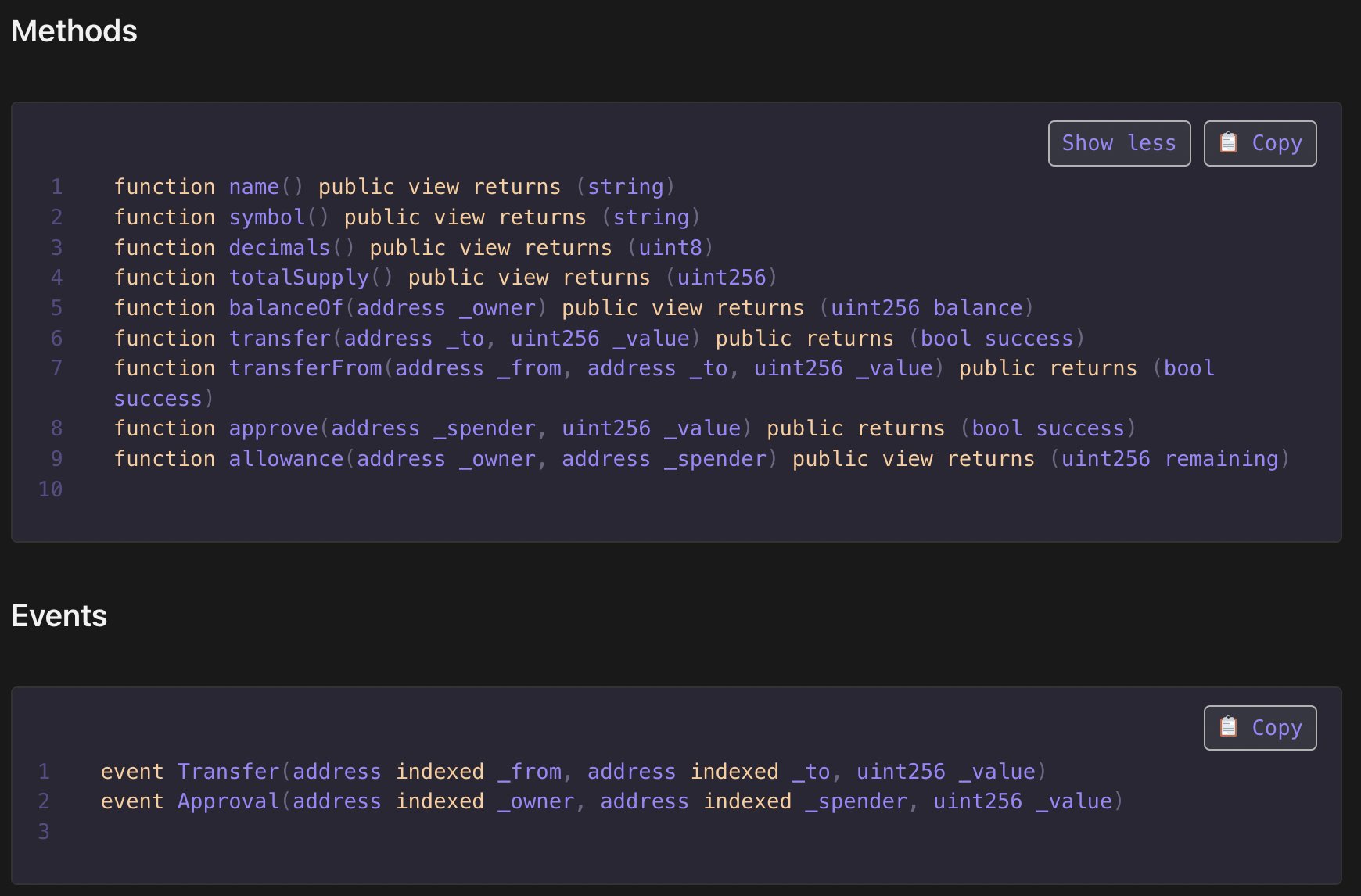1361x896 pixels.
Task: Click line number 10 in Methods code
Action: click(x=50, y=489)
